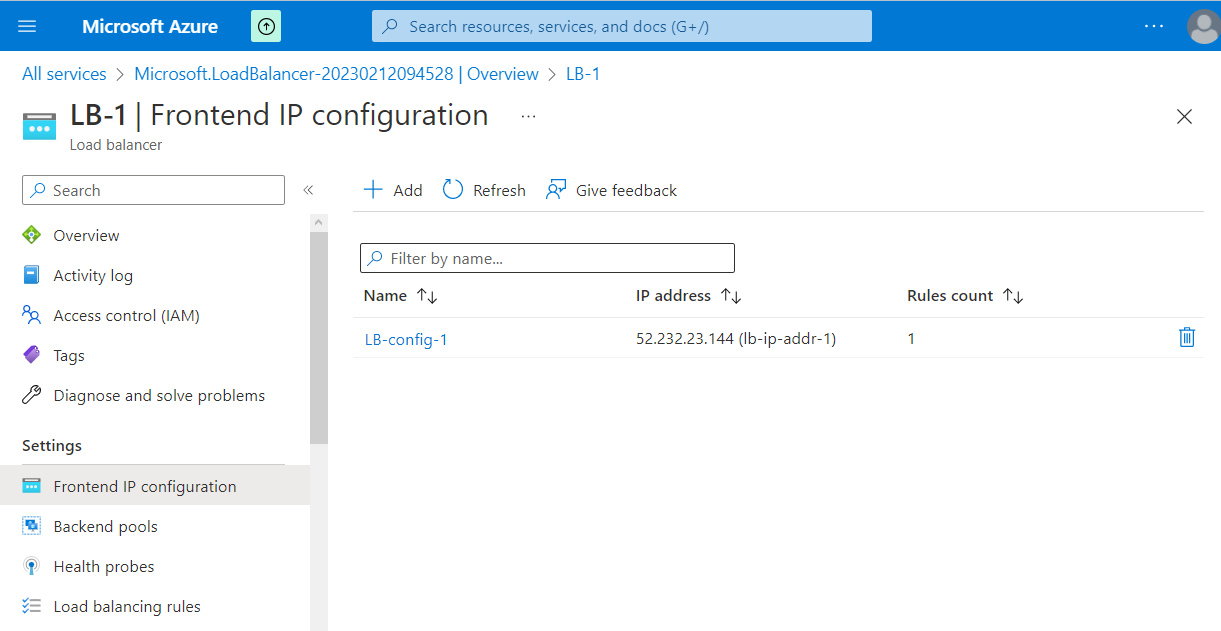
Task: Click the LB-1 breadcrumb link
Action: point(583,74)
